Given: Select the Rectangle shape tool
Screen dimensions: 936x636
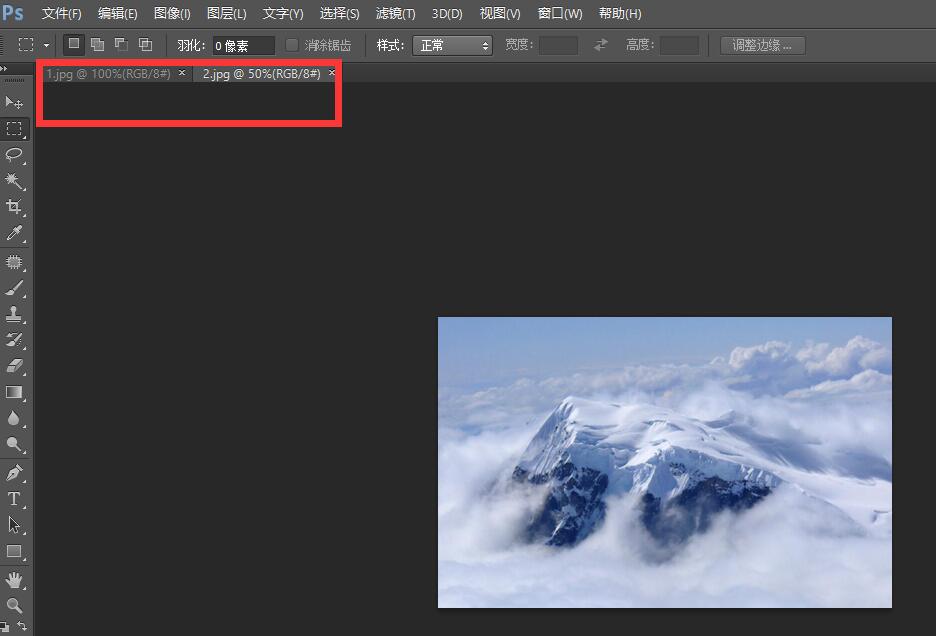Looking at the screenshot, I should click(x=14, y=551).
